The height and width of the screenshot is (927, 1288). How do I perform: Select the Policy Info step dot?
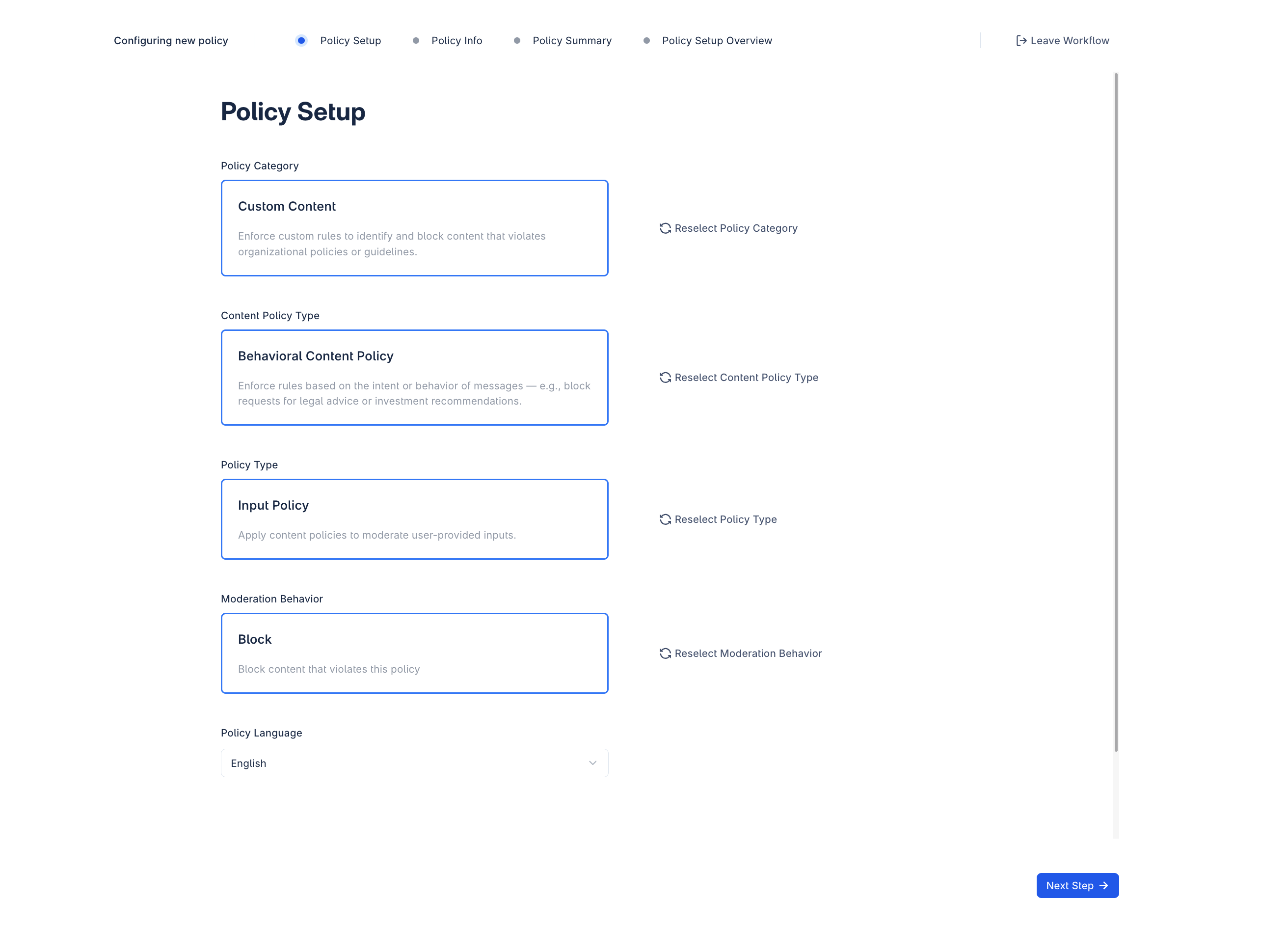coord(416,40)
